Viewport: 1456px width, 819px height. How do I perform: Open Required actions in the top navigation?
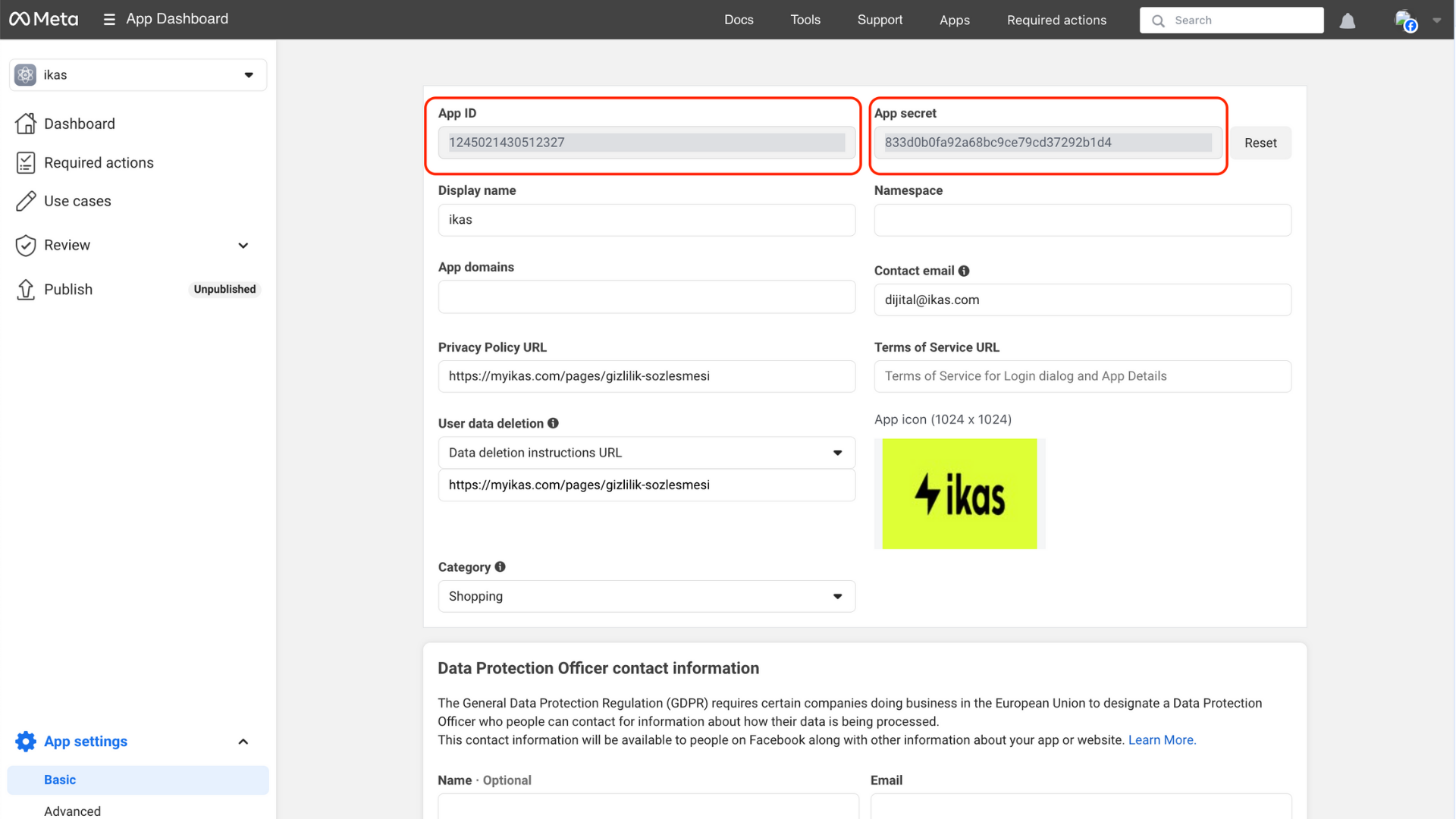click(x=1056, y=20)
